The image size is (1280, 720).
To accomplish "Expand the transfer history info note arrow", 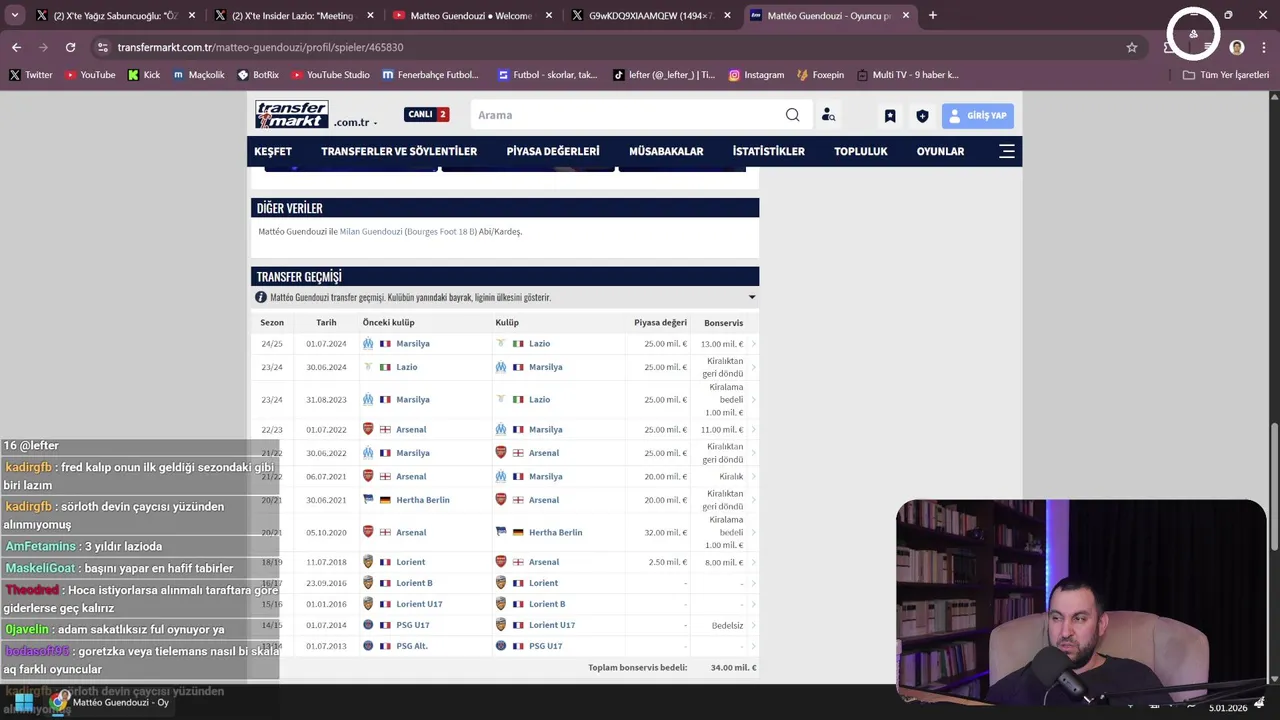I will pos(752,297).
